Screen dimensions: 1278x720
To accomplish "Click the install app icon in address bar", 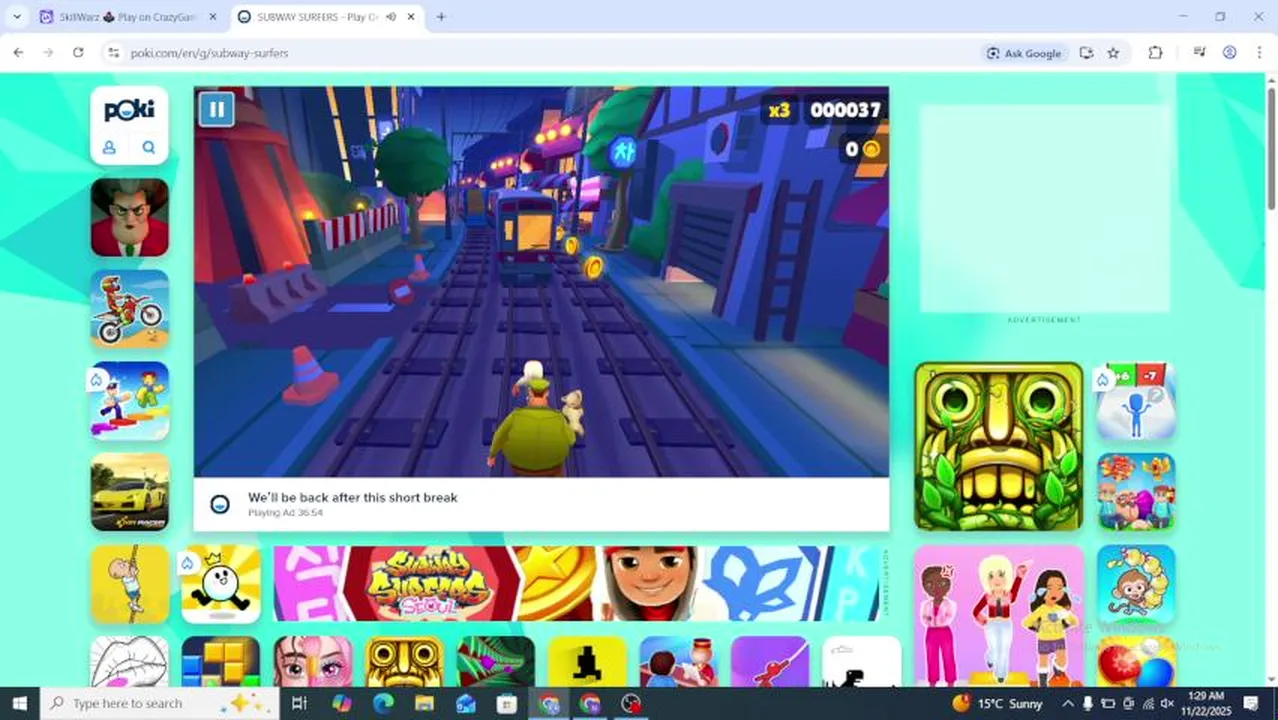I will tap(1086, 53).
